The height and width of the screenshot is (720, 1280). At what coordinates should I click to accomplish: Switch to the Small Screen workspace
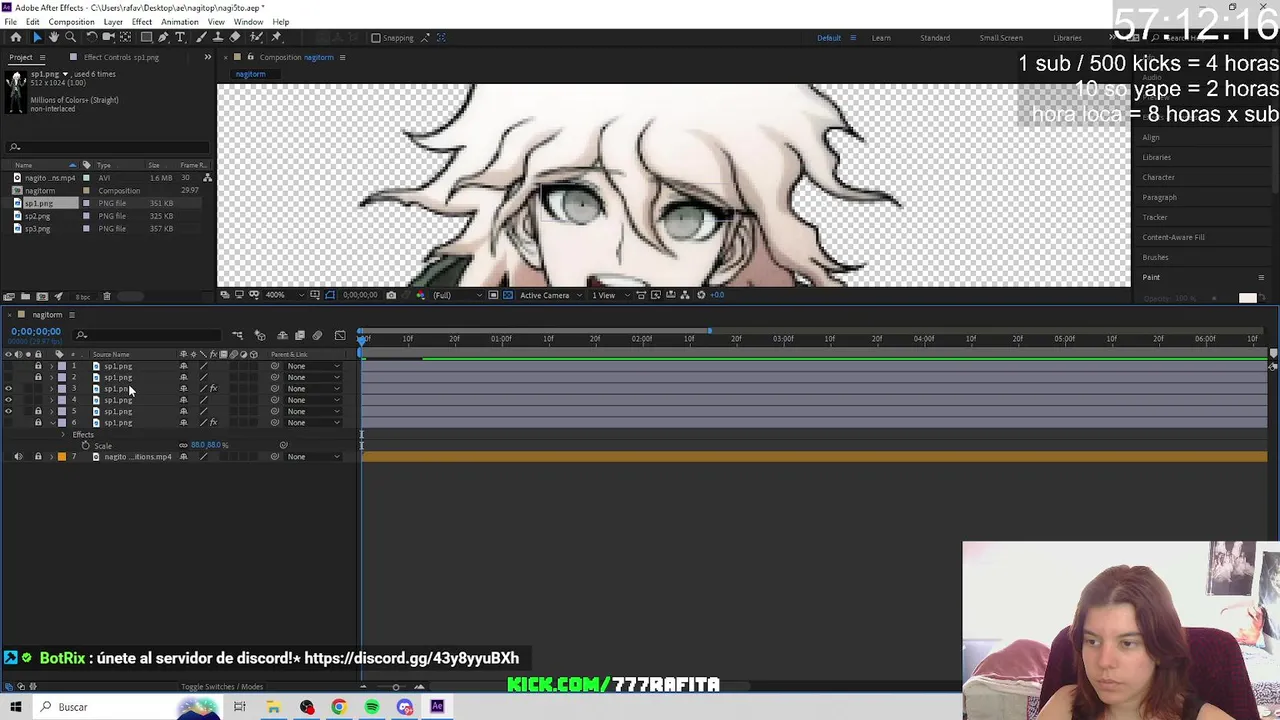tap(1001, 38)
